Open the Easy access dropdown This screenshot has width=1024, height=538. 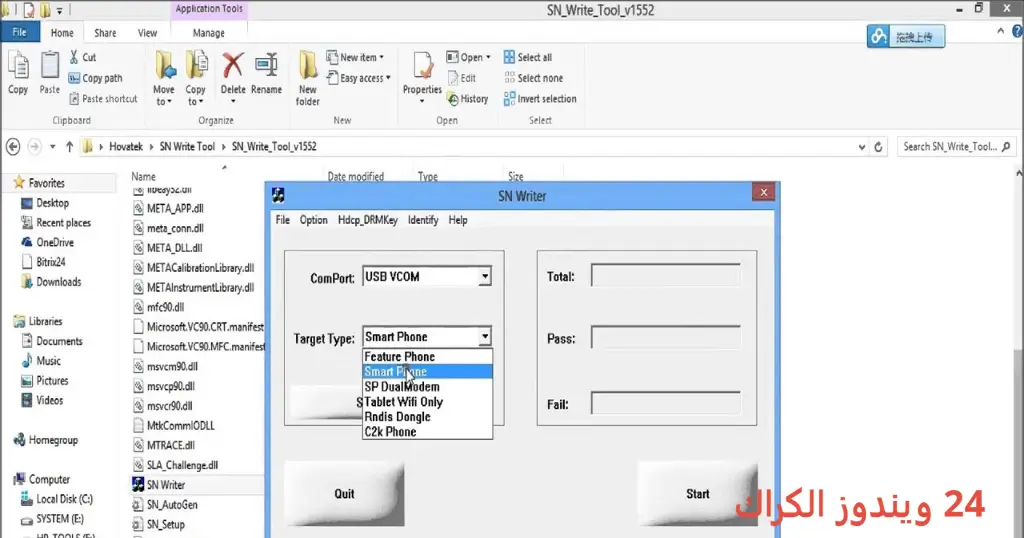click(359, 78)
